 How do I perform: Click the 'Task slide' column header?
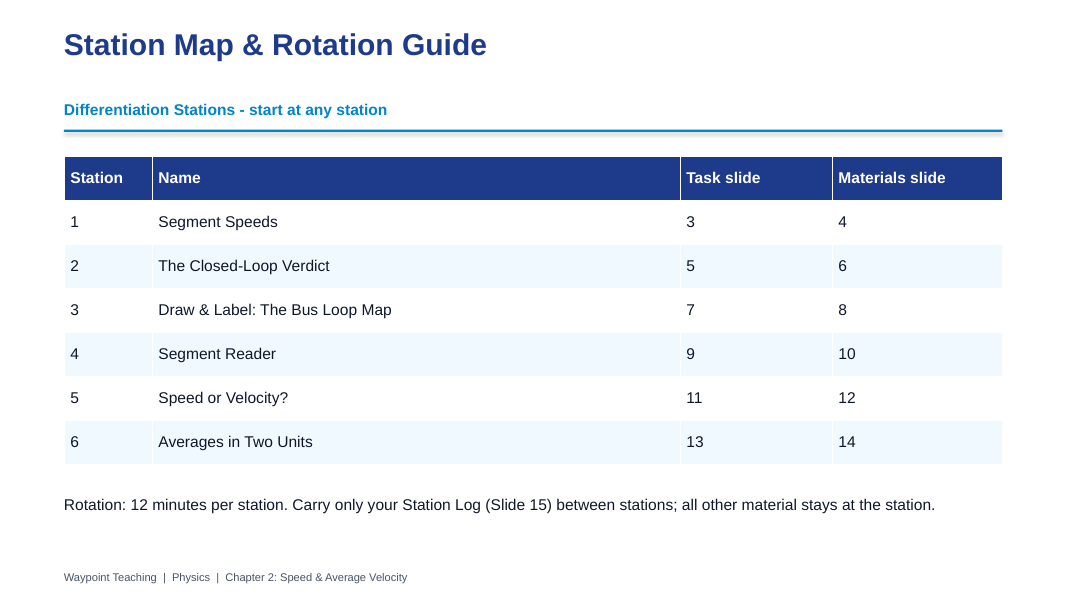[756, 178]
